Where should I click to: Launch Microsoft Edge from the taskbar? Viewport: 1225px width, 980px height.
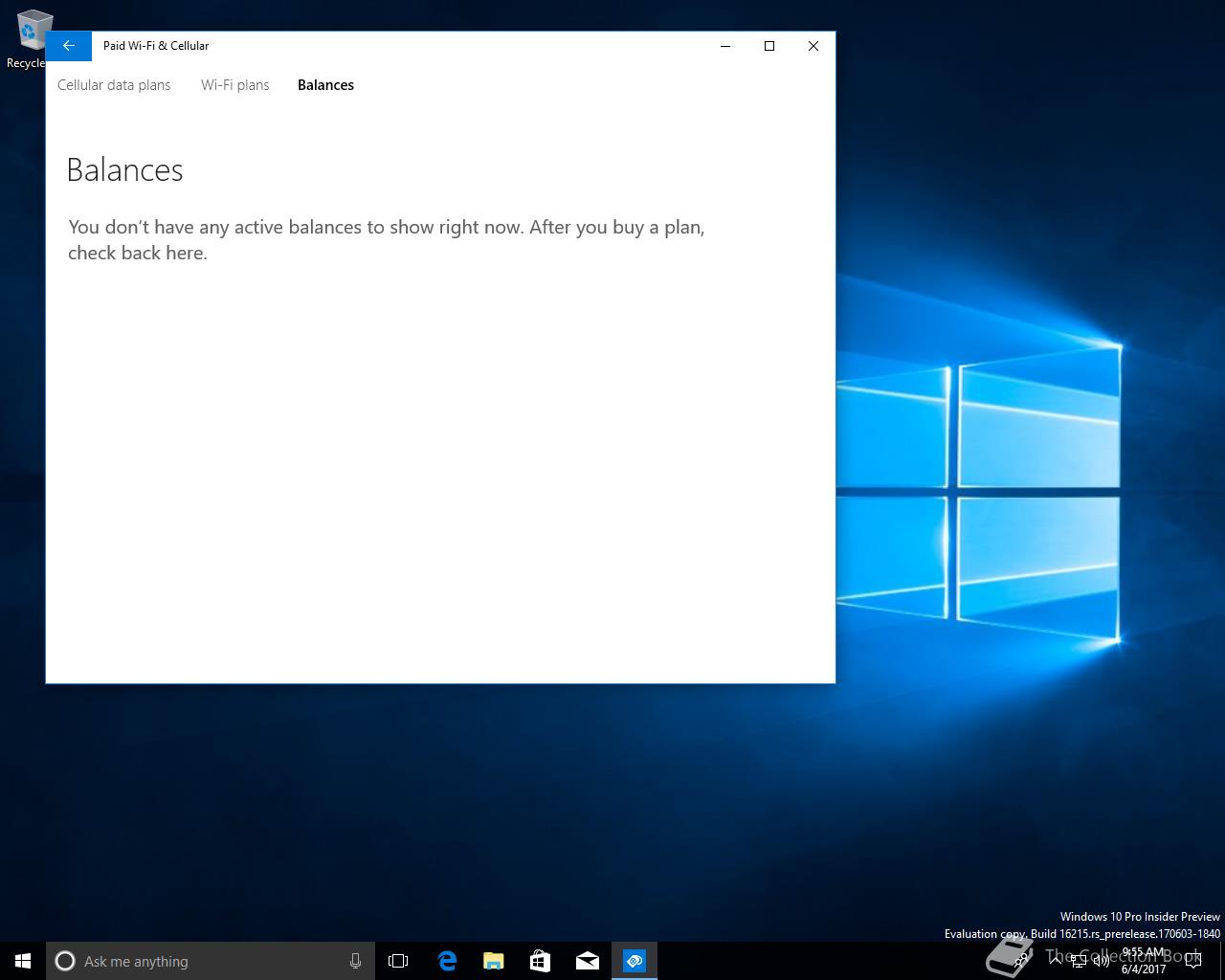(x=446, y=961)
